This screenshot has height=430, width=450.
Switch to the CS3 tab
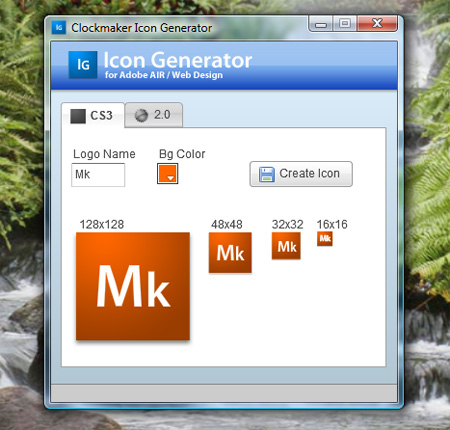point(93,115)
